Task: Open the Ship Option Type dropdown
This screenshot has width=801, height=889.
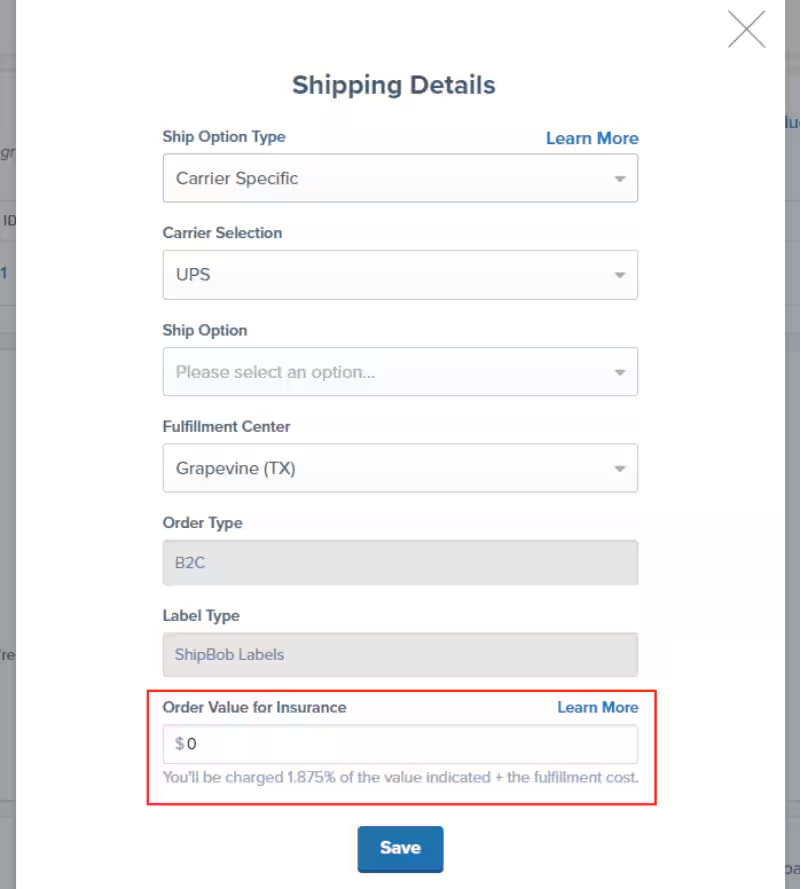Action: [400, 178]
